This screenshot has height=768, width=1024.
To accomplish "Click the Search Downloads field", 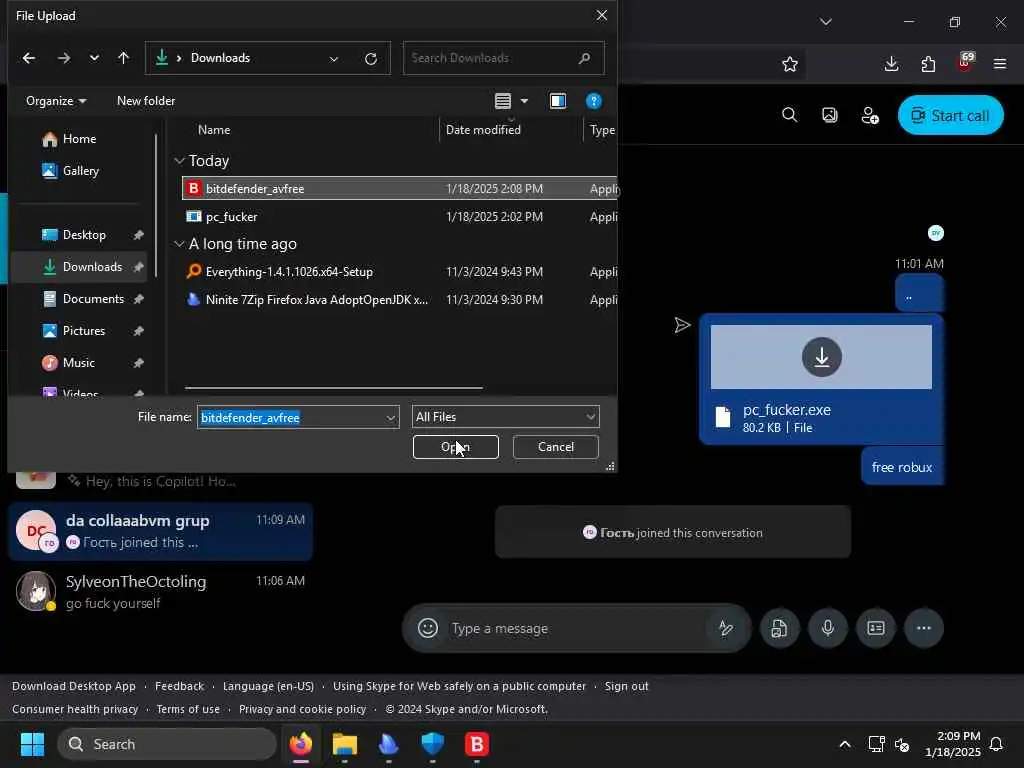I will (503, 58).
